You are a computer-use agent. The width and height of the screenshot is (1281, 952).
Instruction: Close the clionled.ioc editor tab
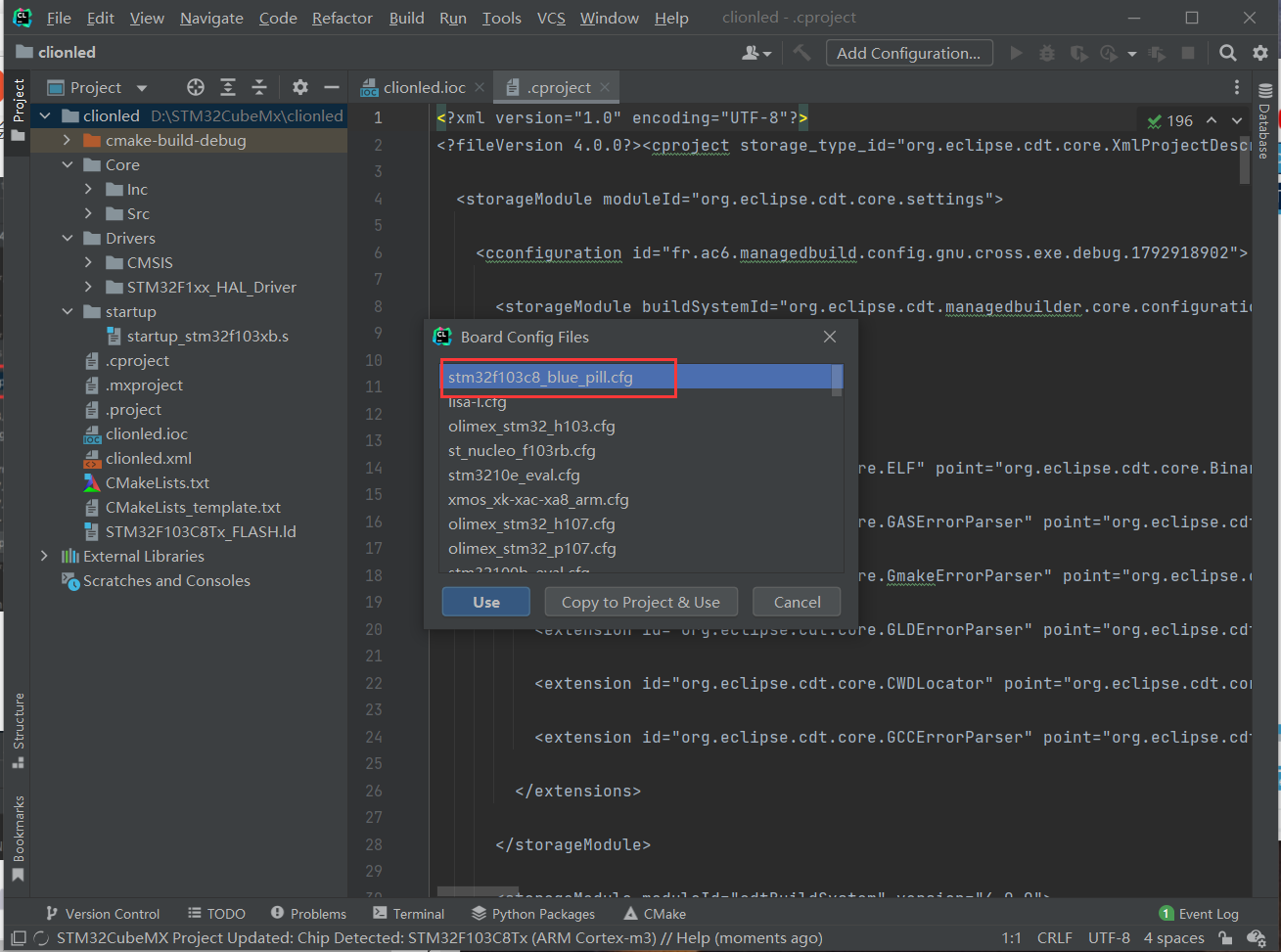[480, 87]
